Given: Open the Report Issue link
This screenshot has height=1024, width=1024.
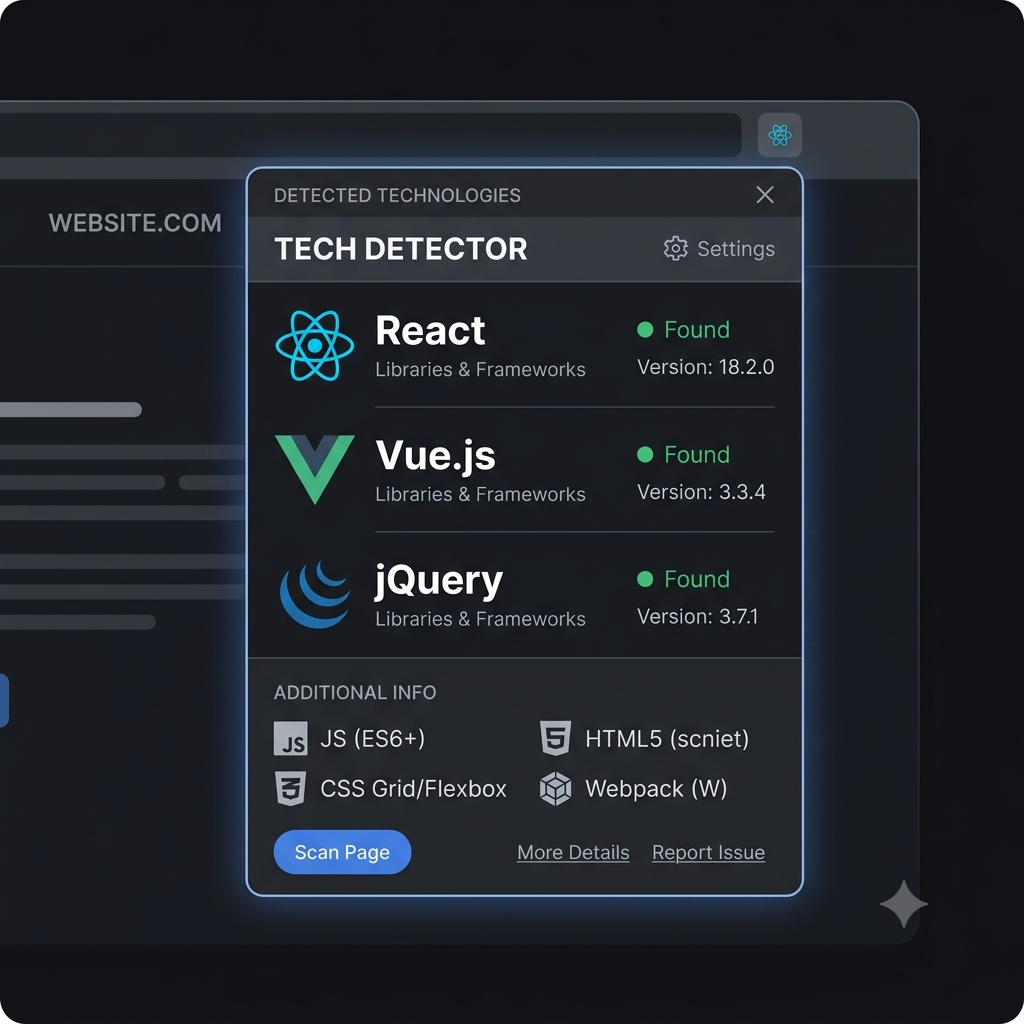Looking at the screenshot, I should (x=709, y=852).
